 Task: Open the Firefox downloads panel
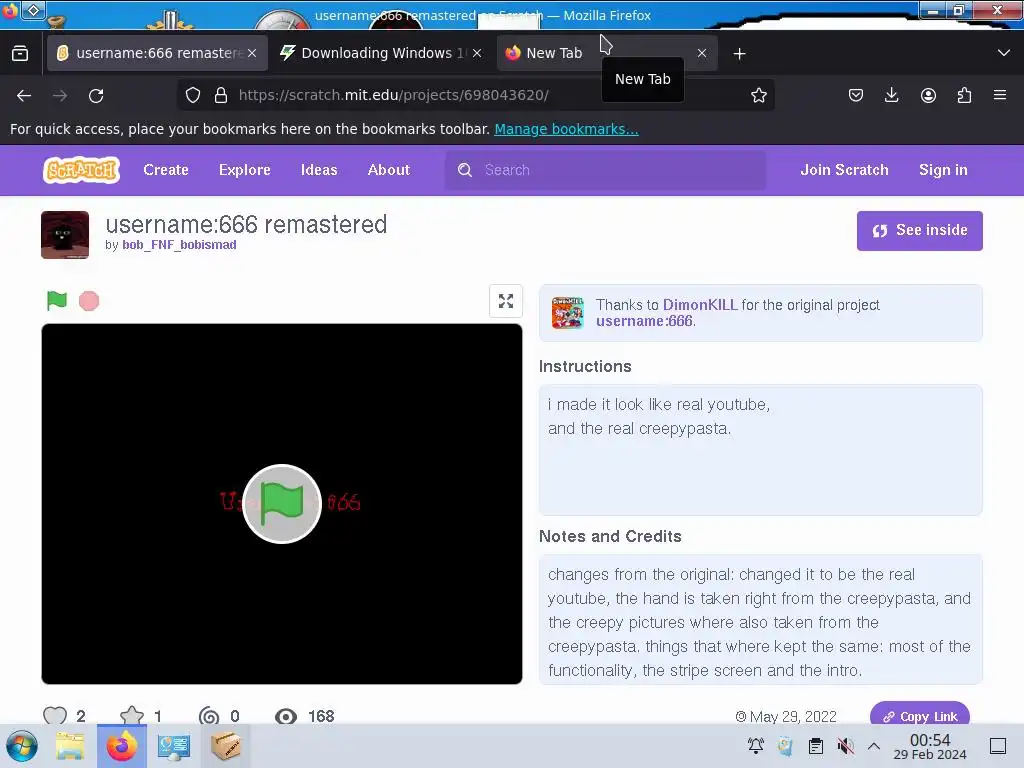[891, 95]
